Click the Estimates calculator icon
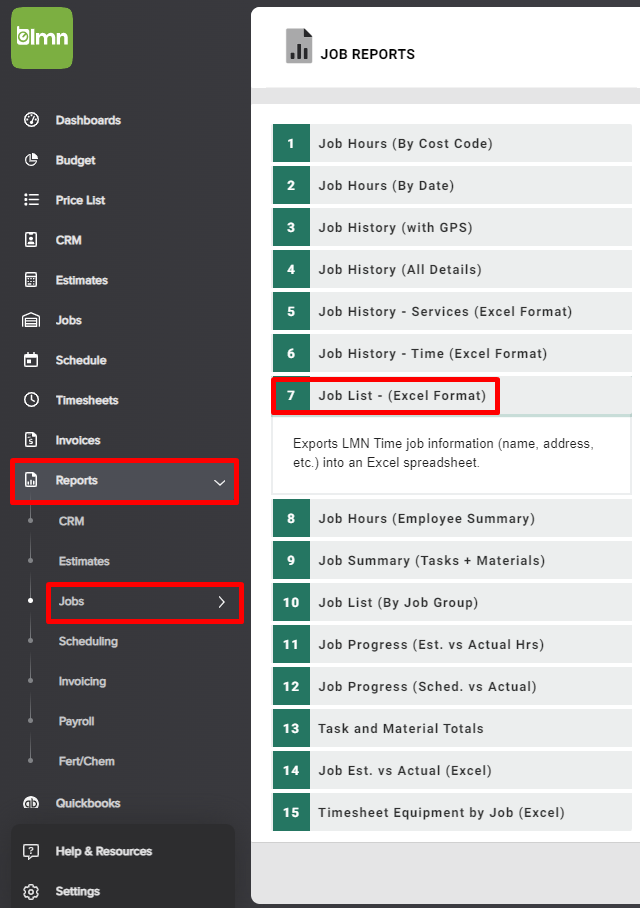This screenshot has width=640, height=908. (31, 280)
